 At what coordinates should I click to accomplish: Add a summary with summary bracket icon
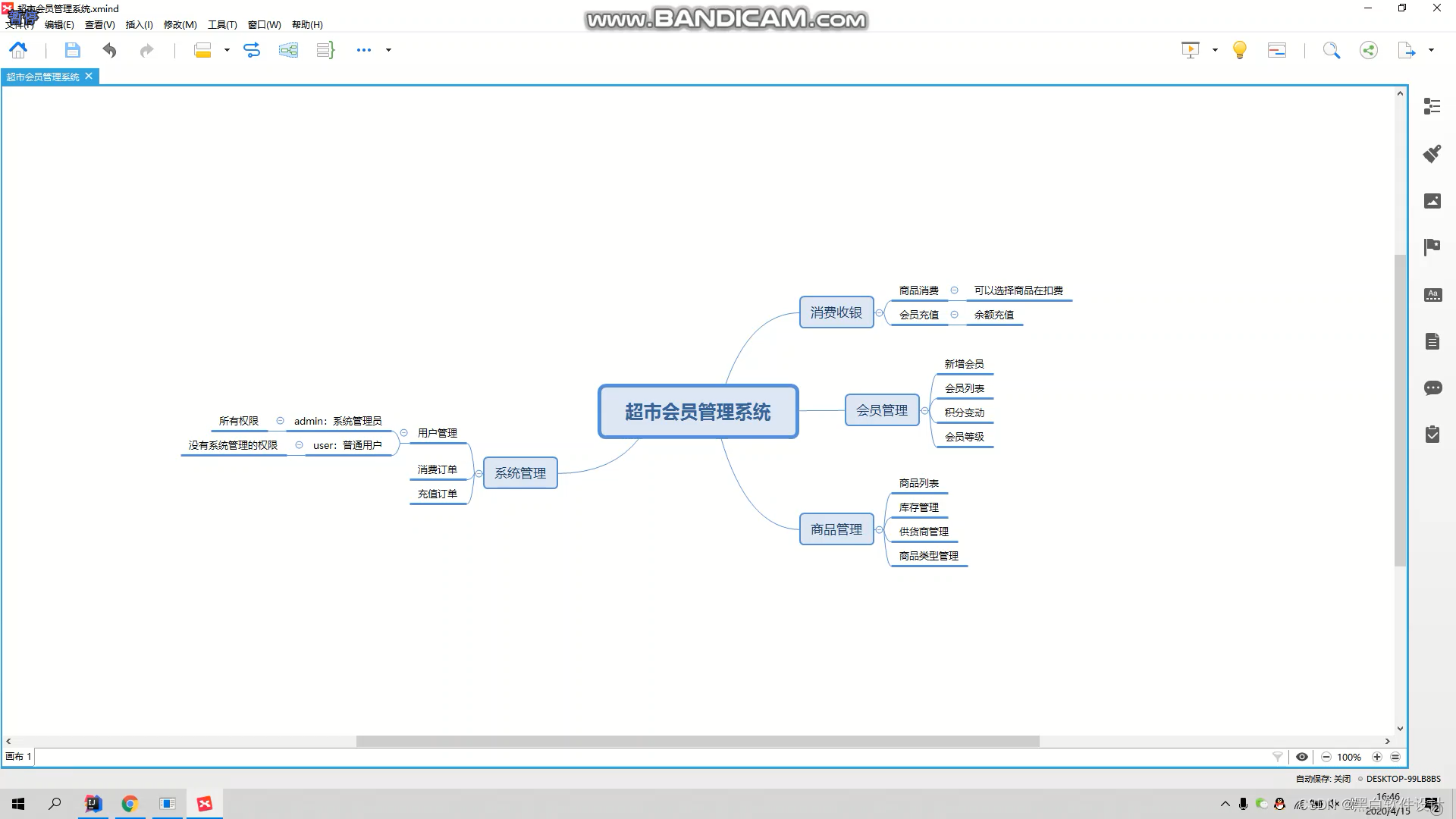[325, 50]
